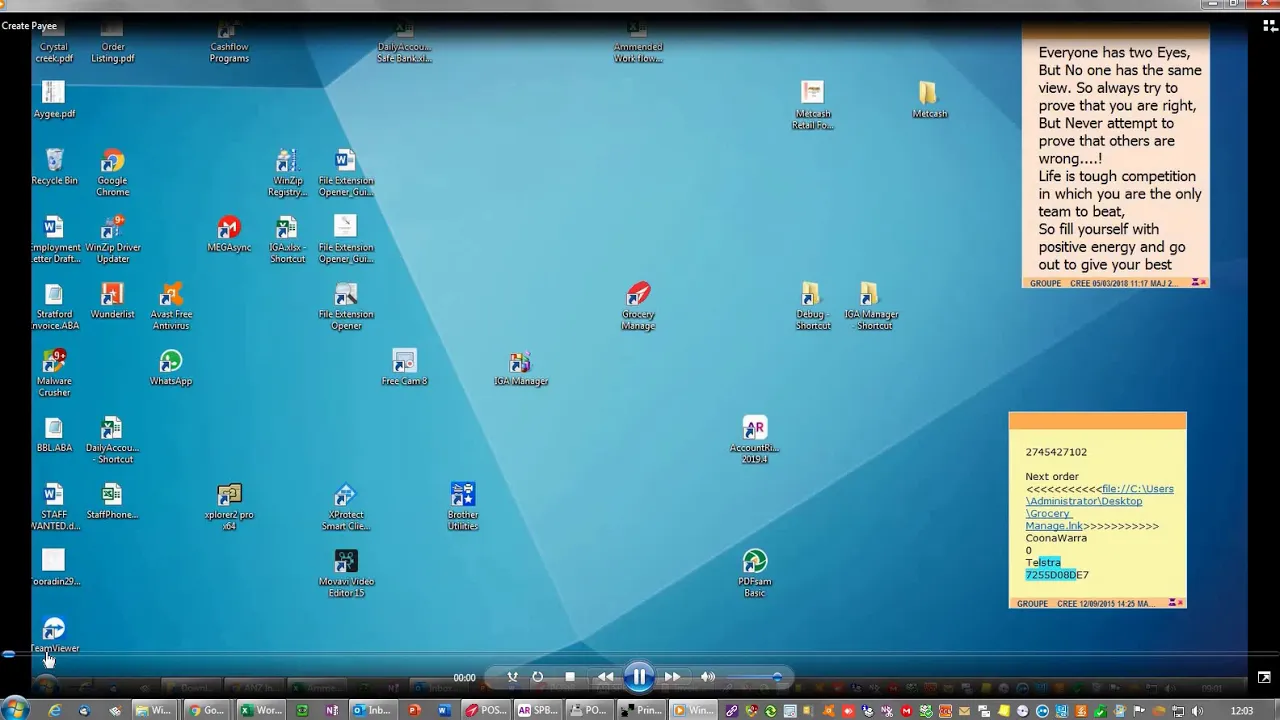Image resolution: width=1280 pixels, height=720 pixels.
Task: Select Telstra text in sticky note
Action: pos(1043,562)
